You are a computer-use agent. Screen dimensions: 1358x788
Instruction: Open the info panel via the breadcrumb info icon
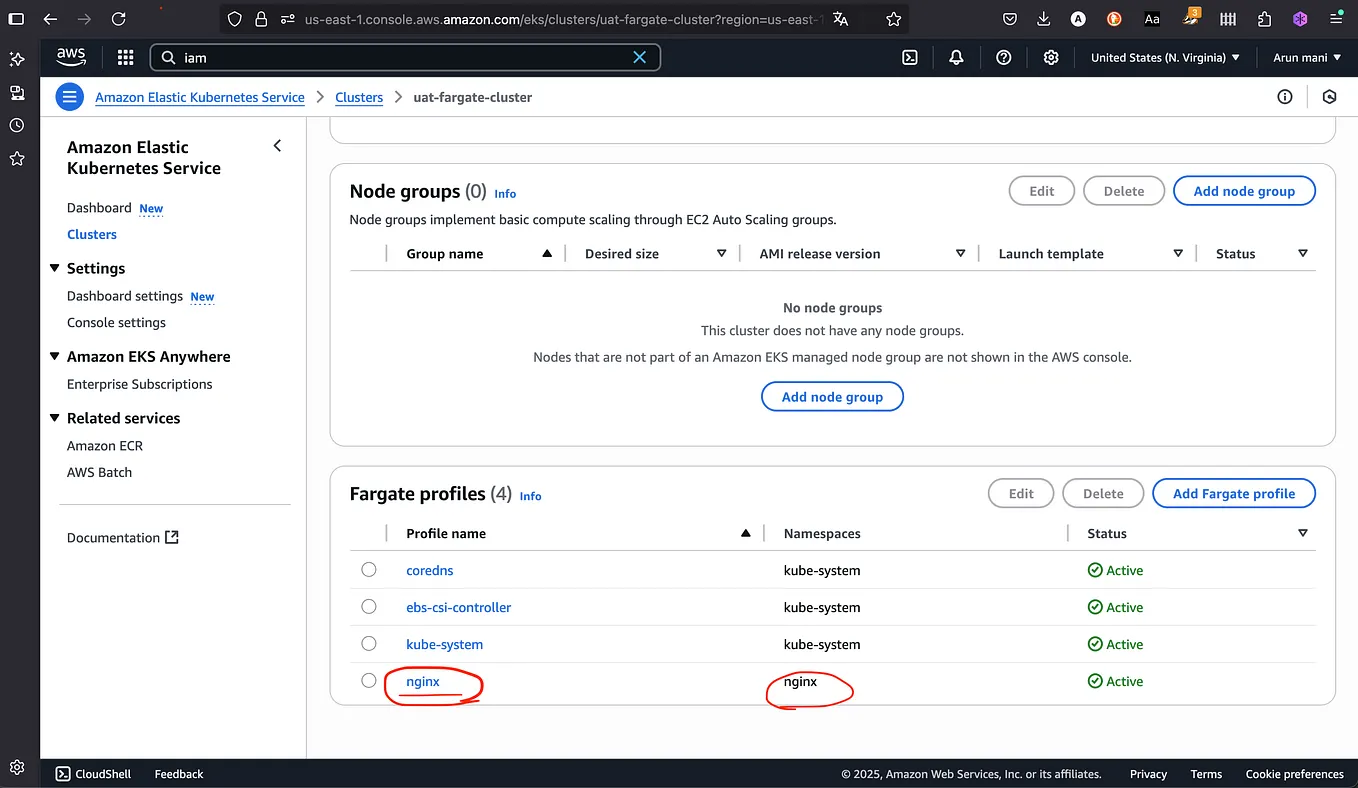(x=1284, y=96)
